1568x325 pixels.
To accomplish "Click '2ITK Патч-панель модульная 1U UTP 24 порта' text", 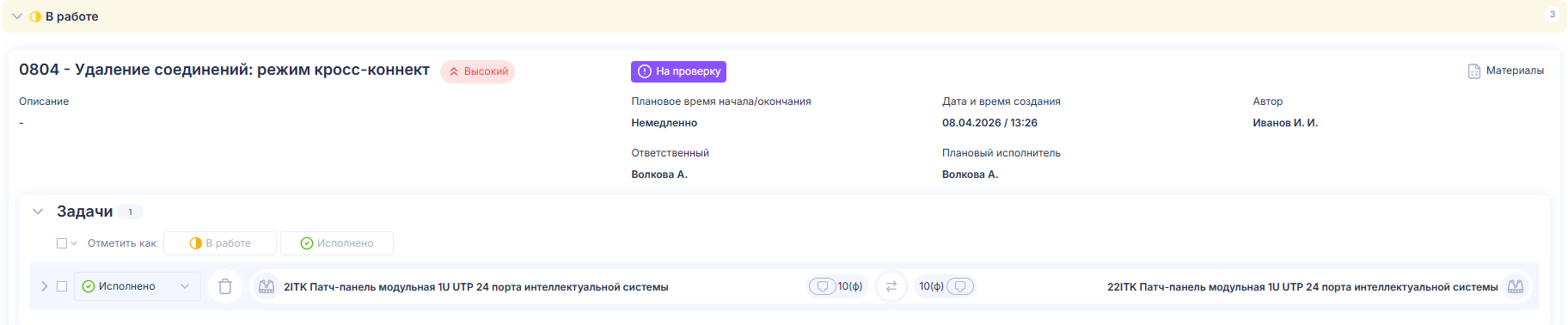I will (x=476, y=287).
